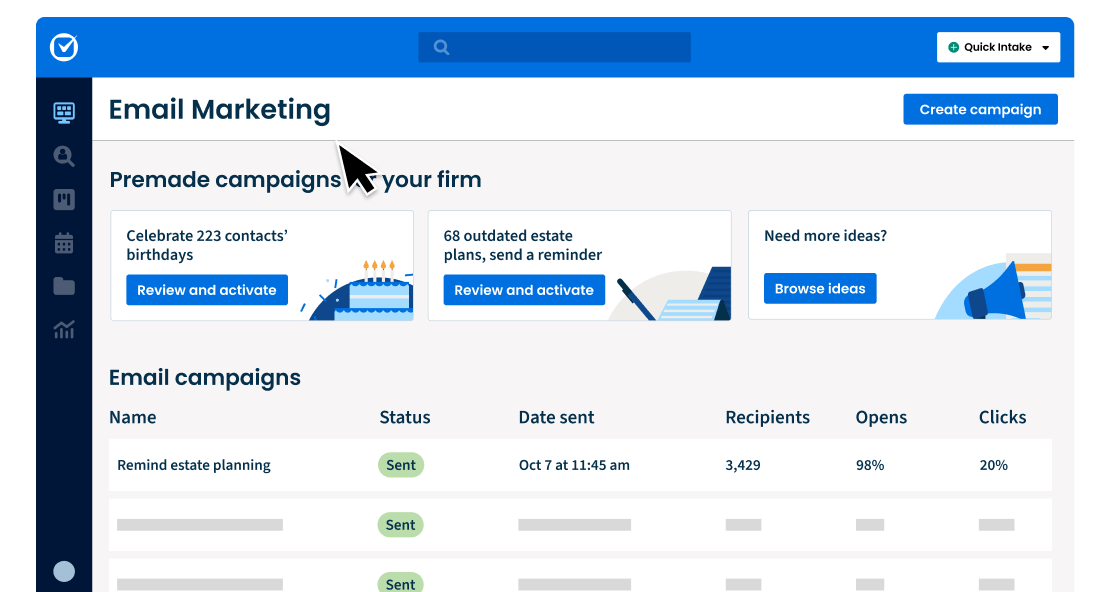The height and width of the screenshot is (592, 1110).
Task: Open the analytics chart icon in sidebar
Action: point(64,330)
